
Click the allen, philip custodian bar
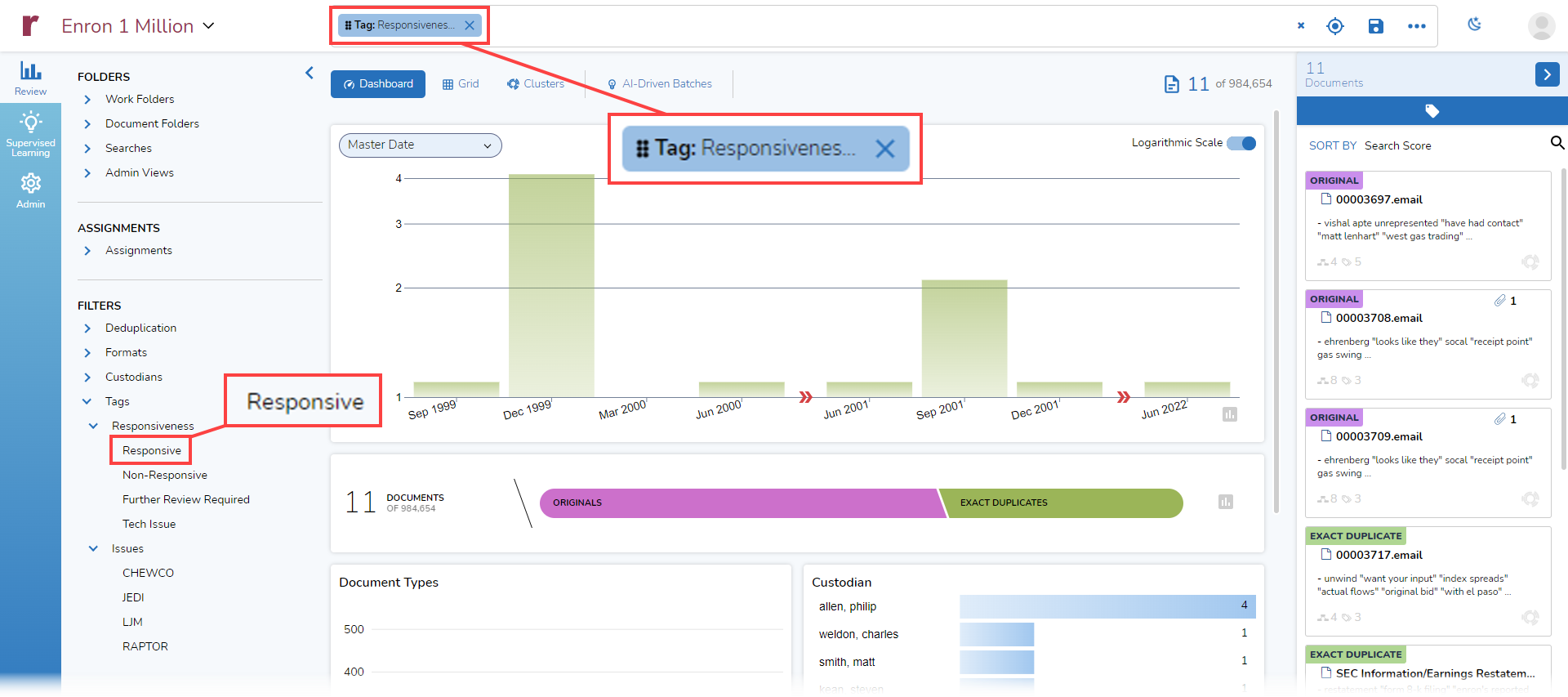(x=1107, y=606)
